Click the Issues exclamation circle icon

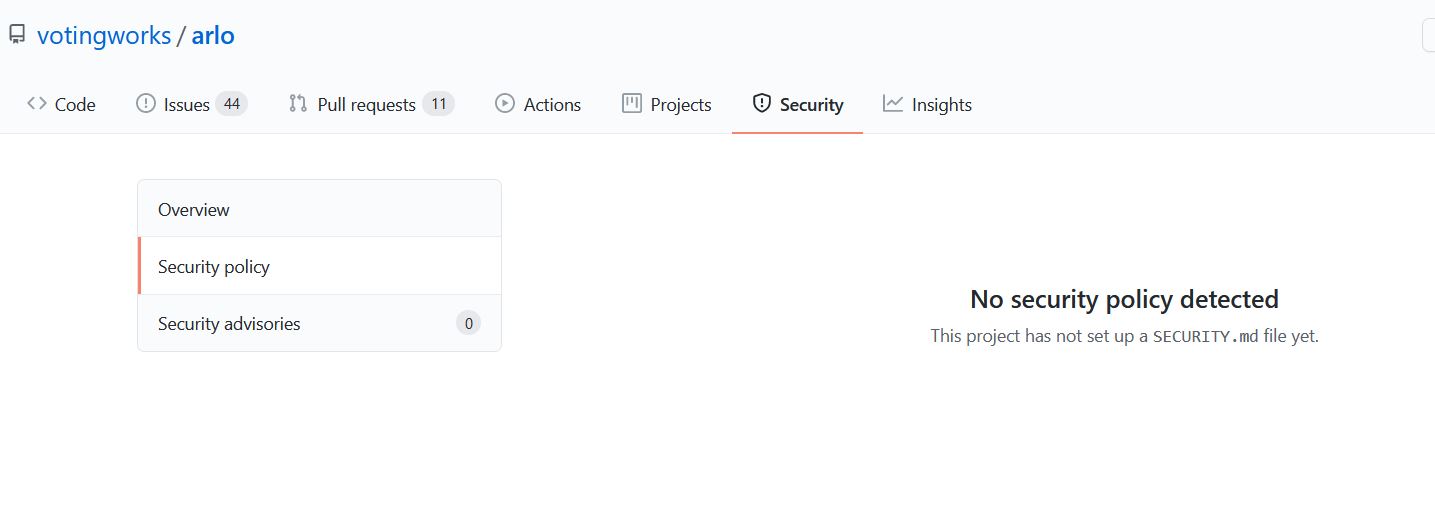(146, 104)
